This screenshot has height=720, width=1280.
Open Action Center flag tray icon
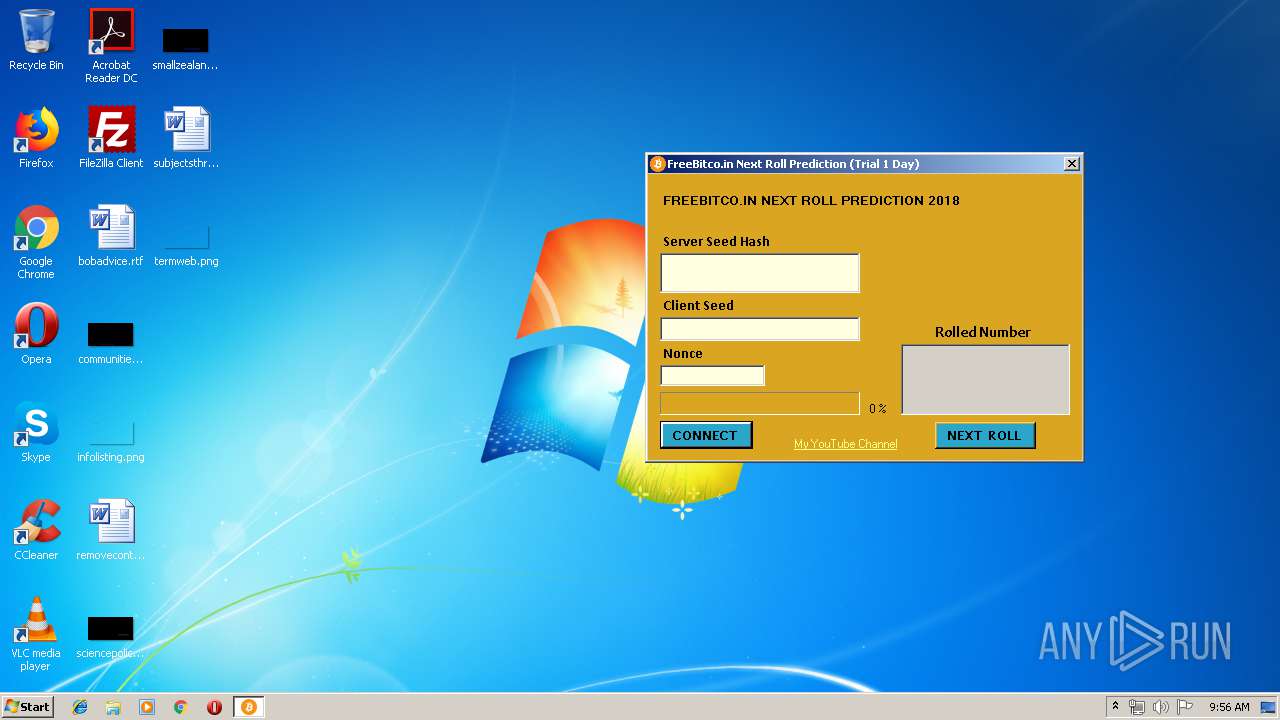pyautogui.click(x=1185, y=707)
